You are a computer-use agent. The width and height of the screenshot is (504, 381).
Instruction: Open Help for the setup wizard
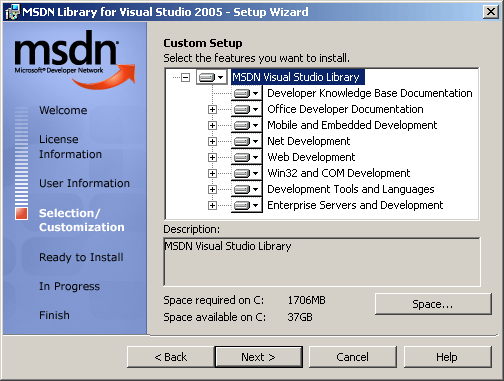pos(447,357)
